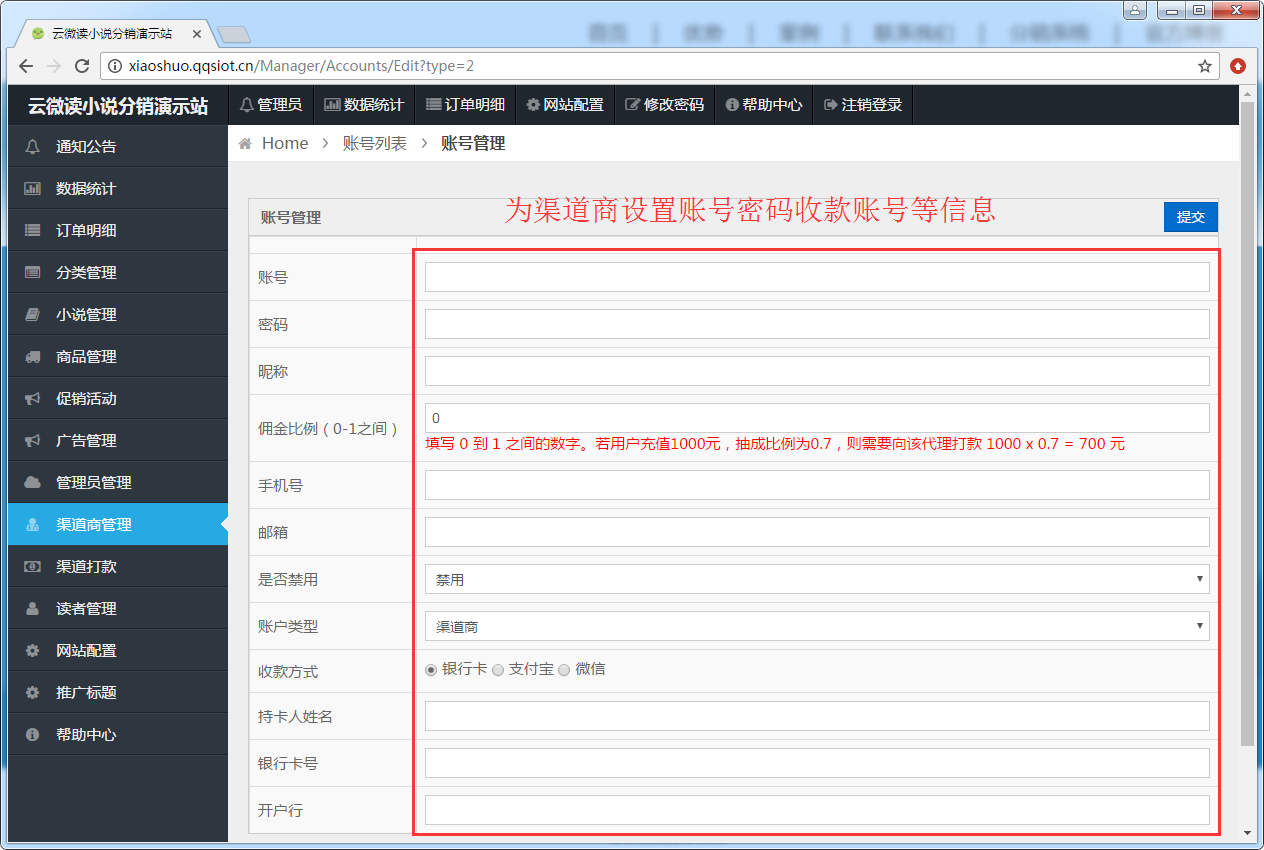Click the 昵称 input field

tap(817, 371)
